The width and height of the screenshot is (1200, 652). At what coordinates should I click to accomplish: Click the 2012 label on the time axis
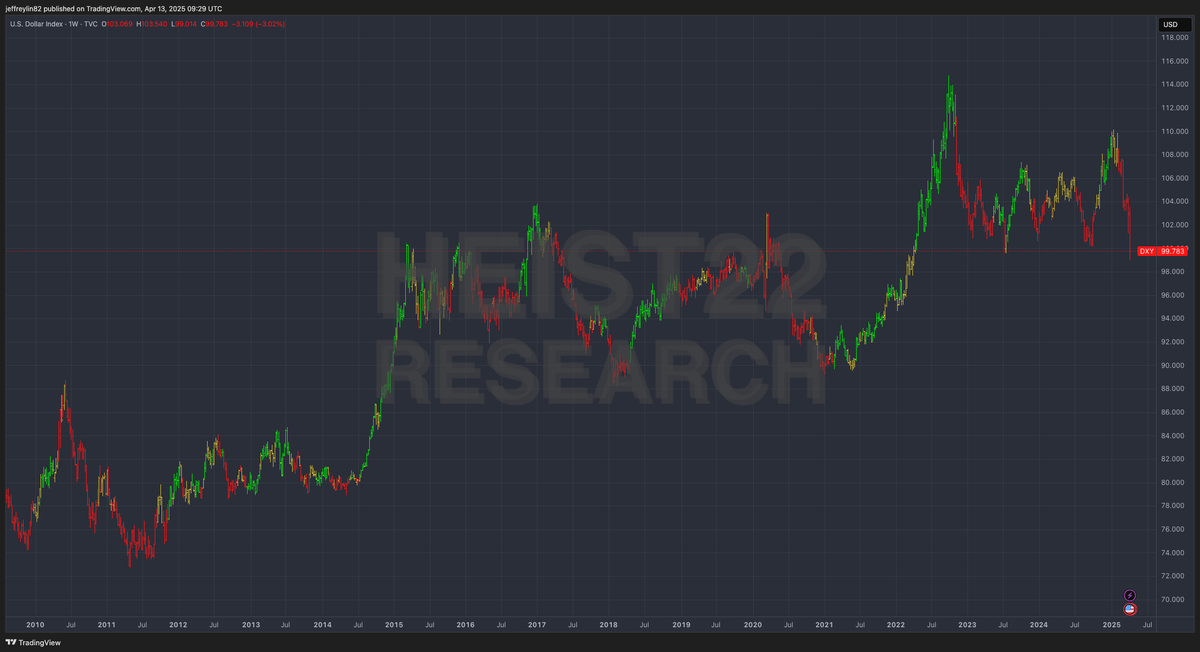coord(178,625)
